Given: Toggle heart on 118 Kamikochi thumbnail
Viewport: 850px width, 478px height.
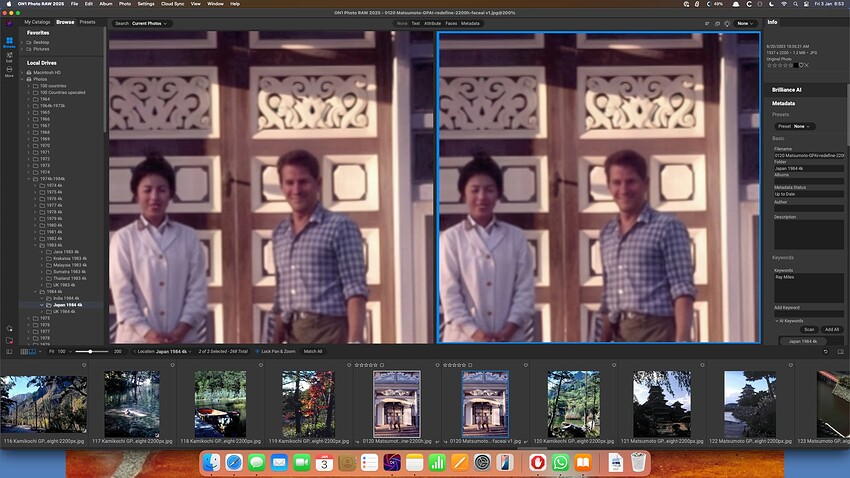Looking at the screenshot, I should click(x=261, y=365).
